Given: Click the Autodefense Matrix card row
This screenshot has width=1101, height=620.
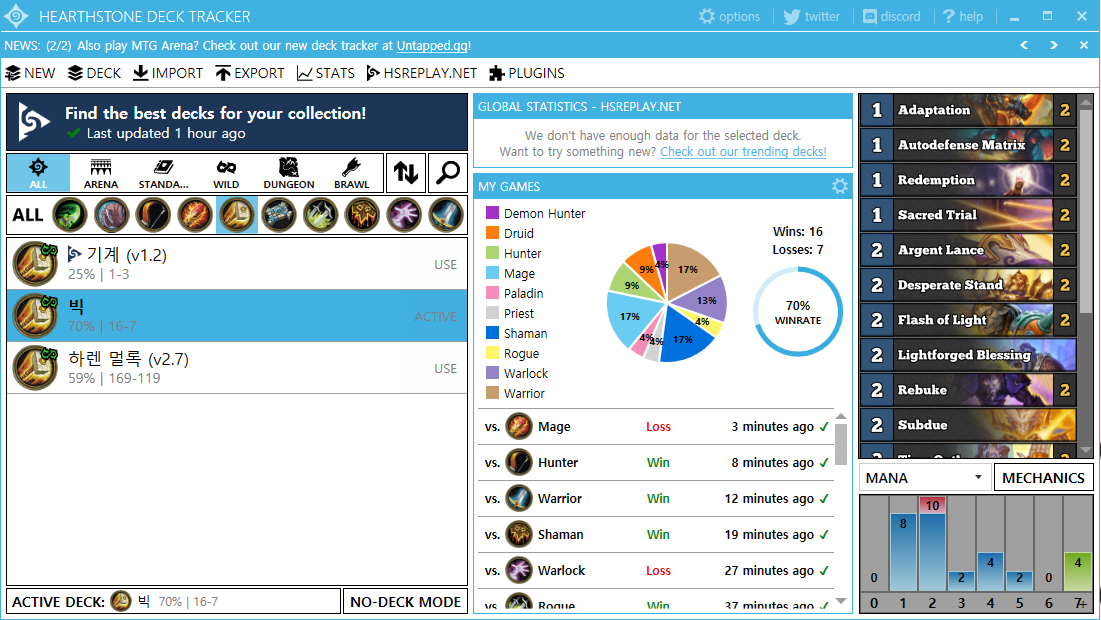Looking at the screenshot, I should click(x=968, y=145).
